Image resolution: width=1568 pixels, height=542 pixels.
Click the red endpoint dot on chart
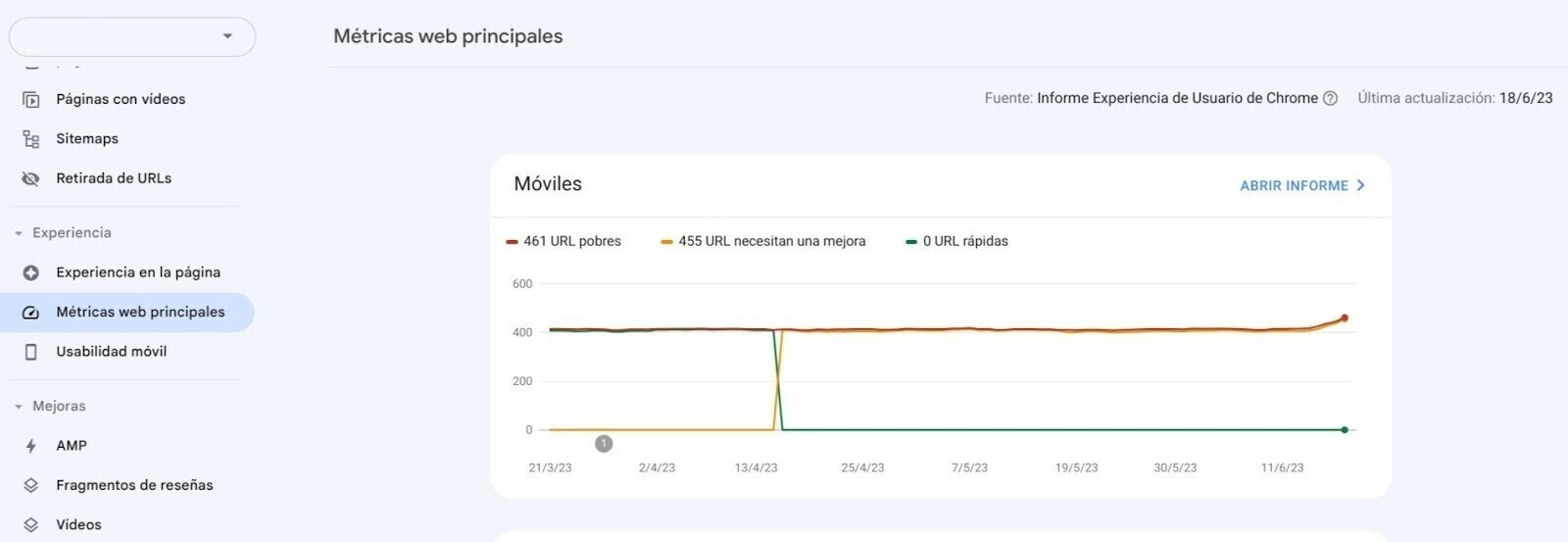pyautogui.click(x=1345, y=318)
